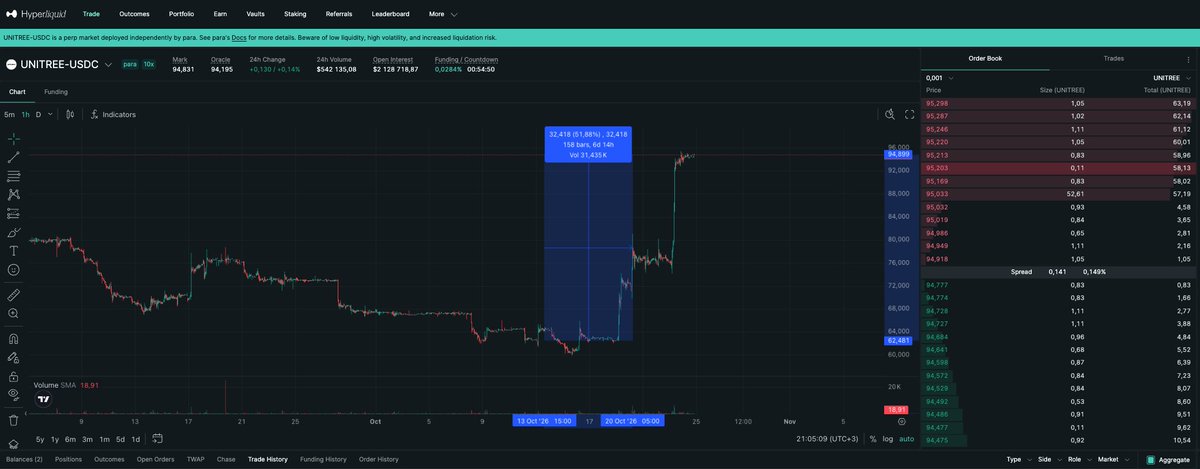Set chart range to 5y
The width and height of the screenshot is (1200, 469).
coord(40,439)
